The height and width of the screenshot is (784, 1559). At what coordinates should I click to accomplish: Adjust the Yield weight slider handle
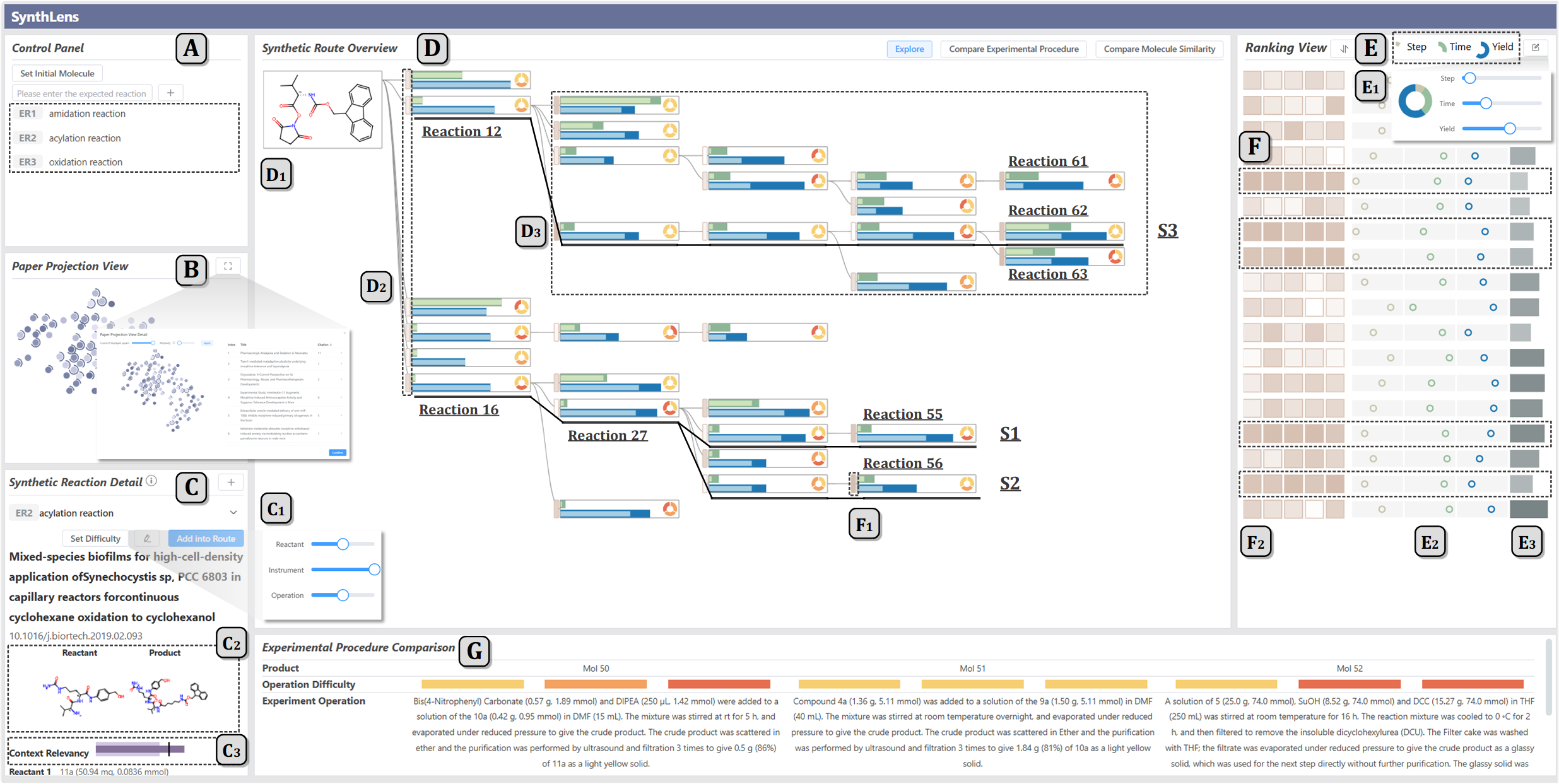tap(1509, 129)
